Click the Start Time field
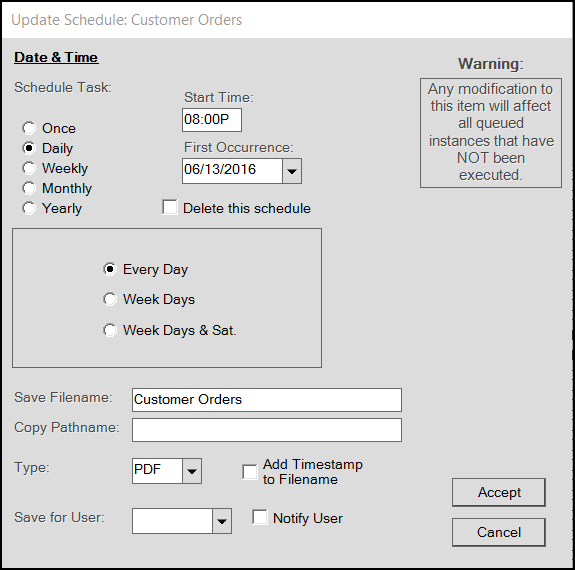Screen dimensions: 575x570 pos(212,120)
